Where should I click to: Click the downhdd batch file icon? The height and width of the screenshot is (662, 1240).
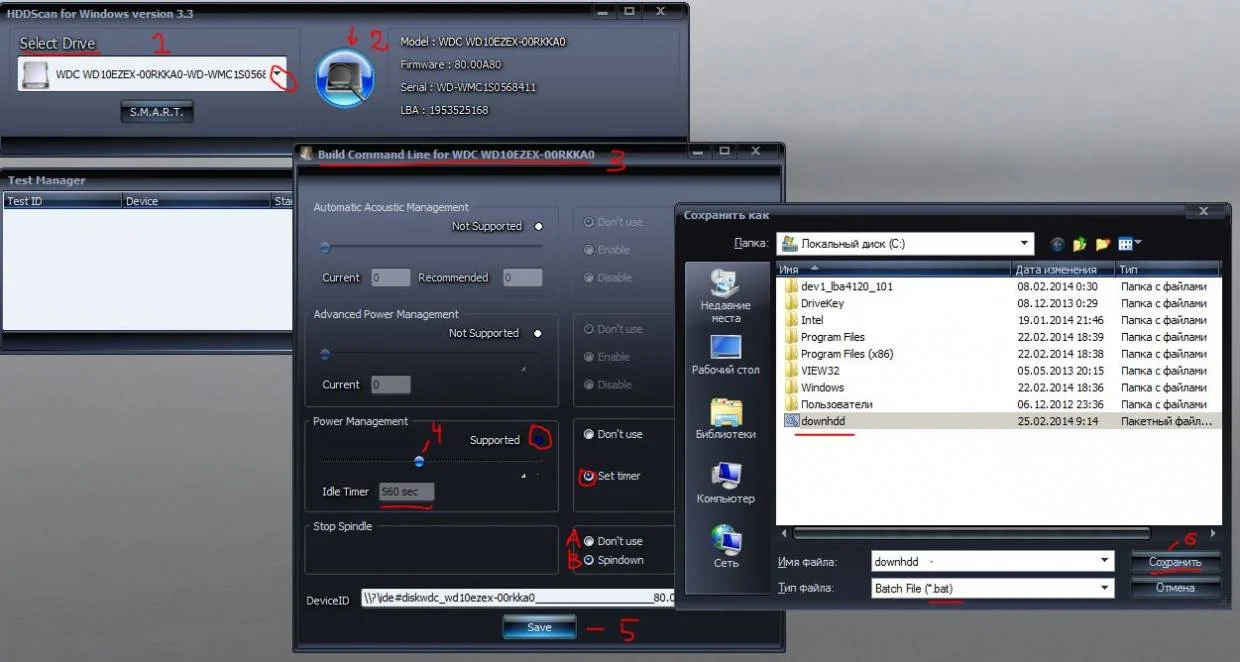tap(791, 421)
